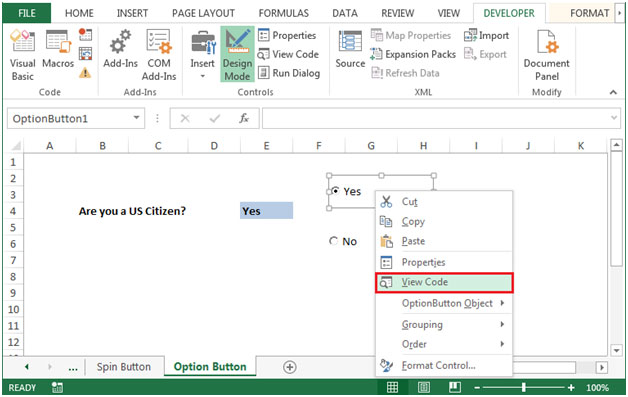The image size is (628, 397).
Task: Switch to the FORMAT tab
Action: pyautogui.click(x=589, y=13)
